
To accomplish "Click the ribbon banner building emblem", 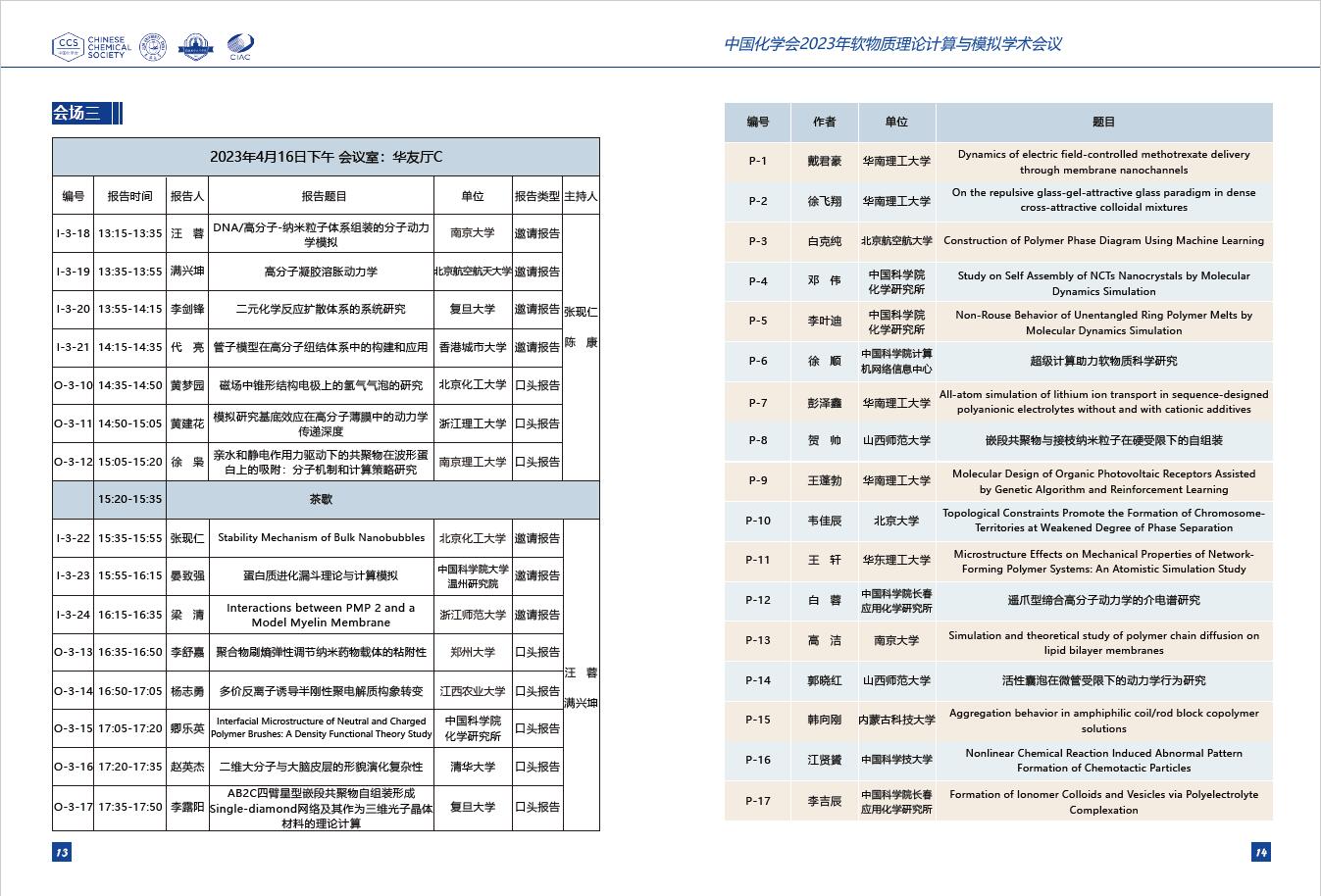I will [195, 46].
